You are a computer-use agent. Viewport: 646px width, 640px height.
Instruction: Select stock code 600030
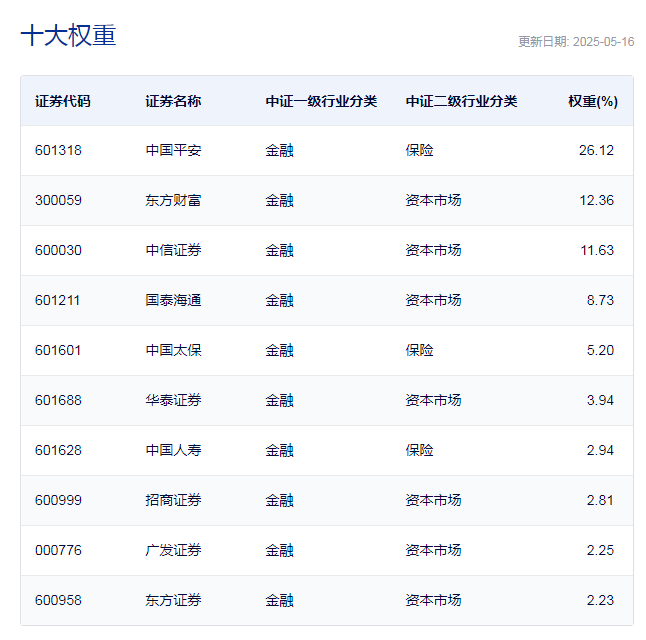[58, 250]
